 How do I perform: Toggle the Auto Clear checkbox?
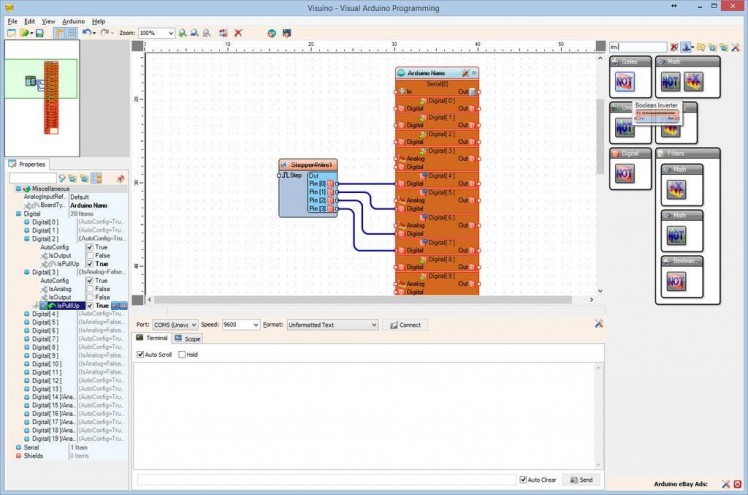523,480
